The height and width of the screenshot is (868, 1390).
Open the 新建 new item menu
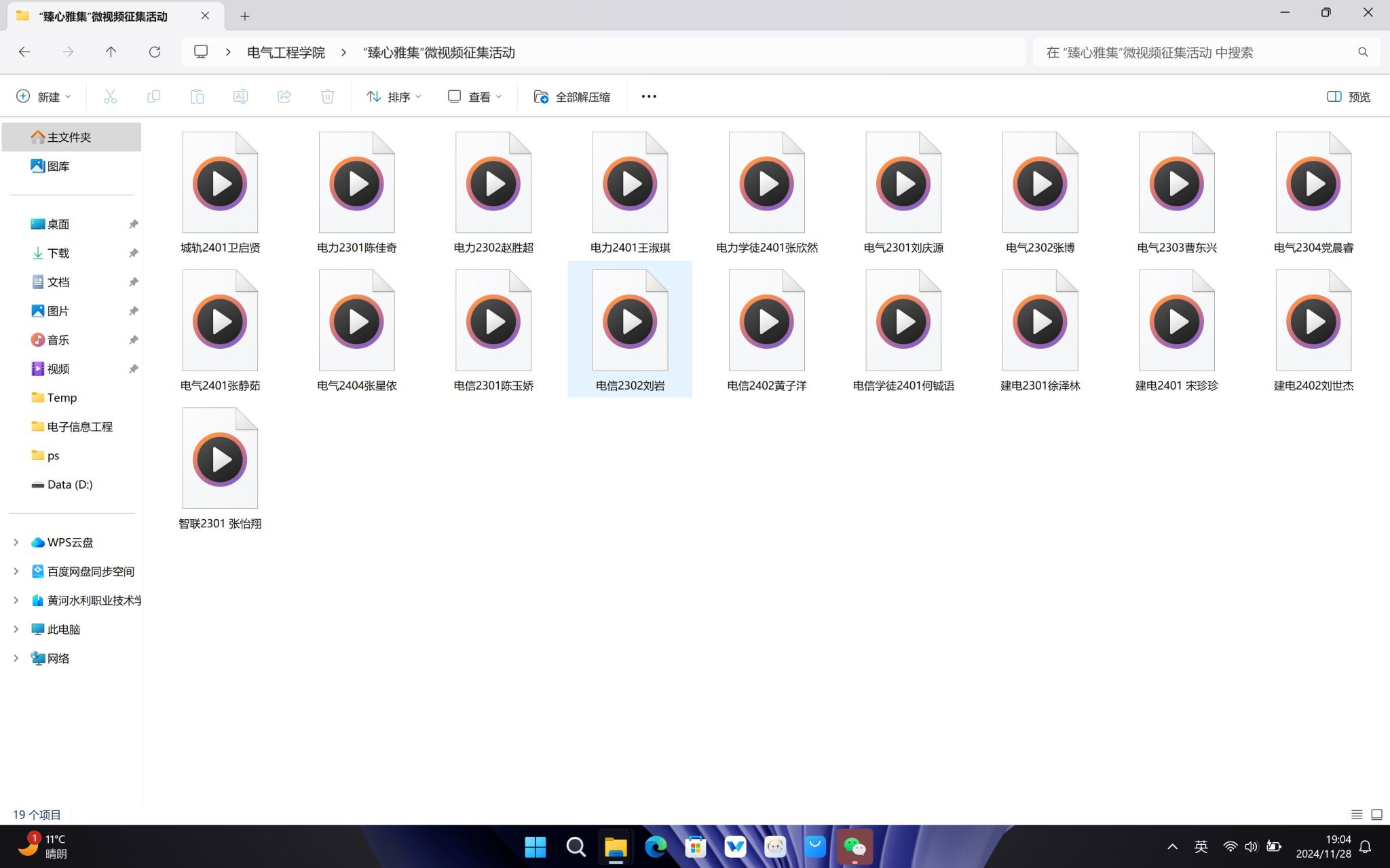point(43,96)
